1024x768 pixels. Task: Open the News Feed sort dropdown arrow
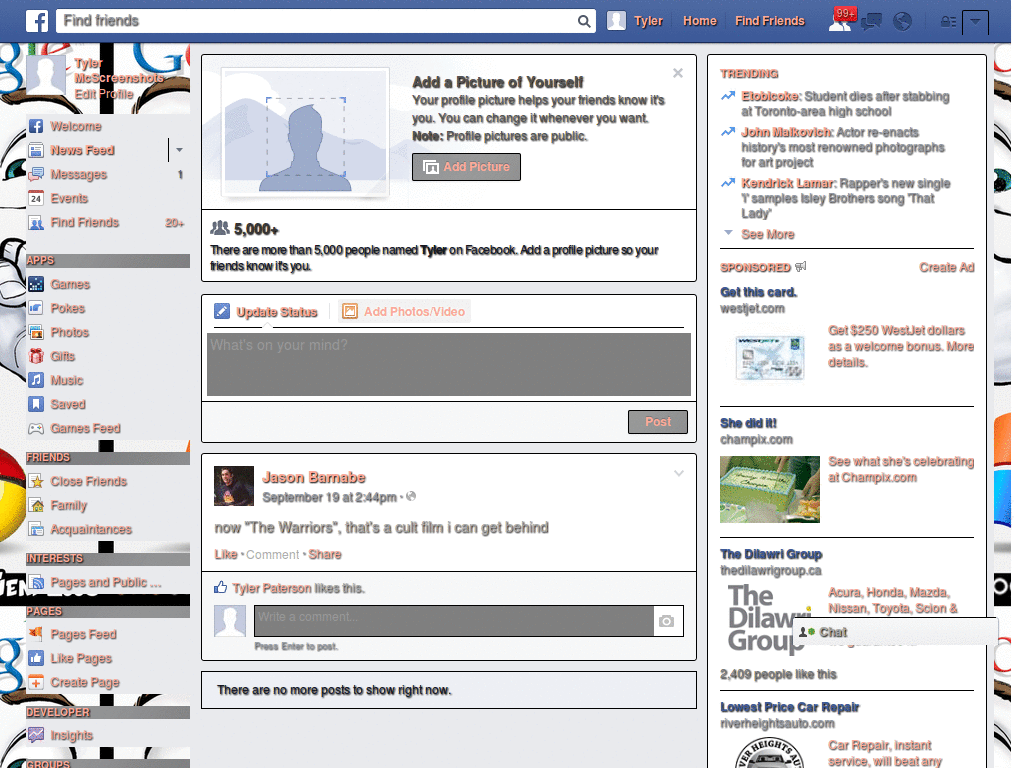pos(178,150)
